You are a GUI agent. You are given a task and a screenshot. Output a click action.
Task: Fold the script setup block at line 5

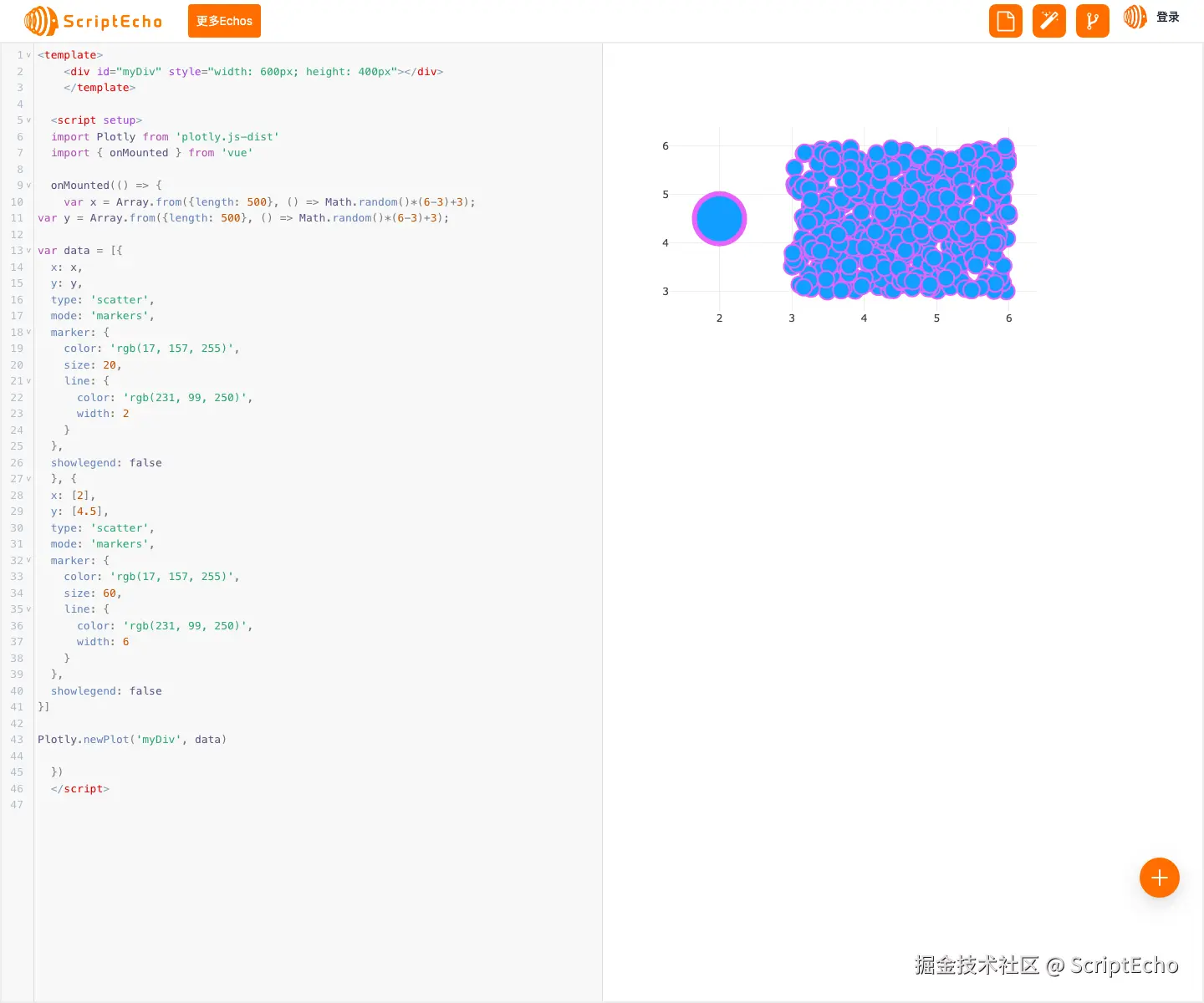coord(28,120)
